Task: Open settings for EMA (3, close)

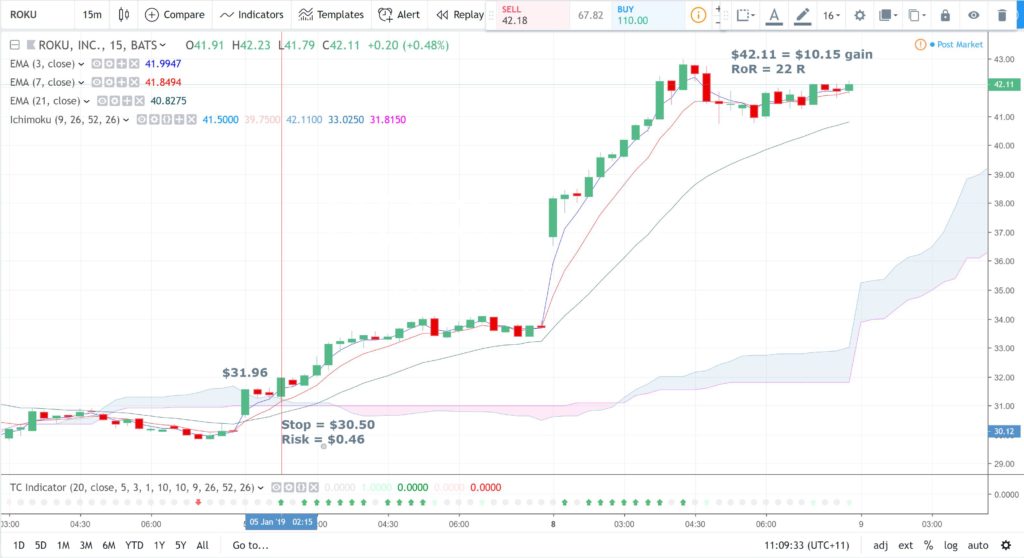Action: [x=109, y=63]
